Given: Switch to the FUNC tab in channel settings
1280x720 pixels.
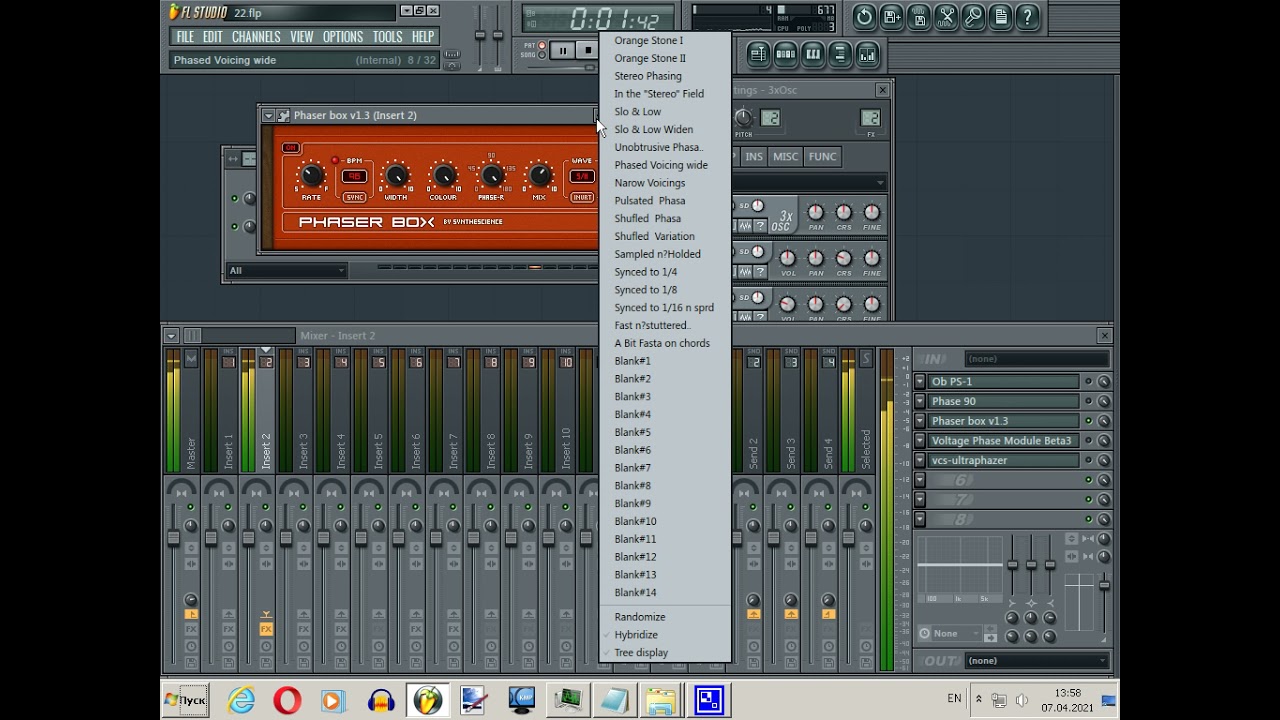Looking at the screenshot, I should pyautogui.click(x=822, y=157).
